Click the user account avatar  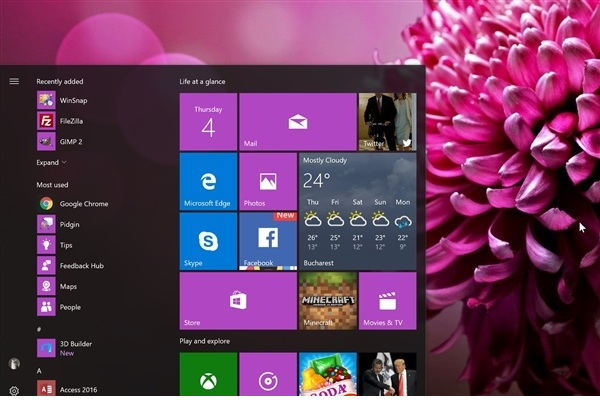point(14,363)
